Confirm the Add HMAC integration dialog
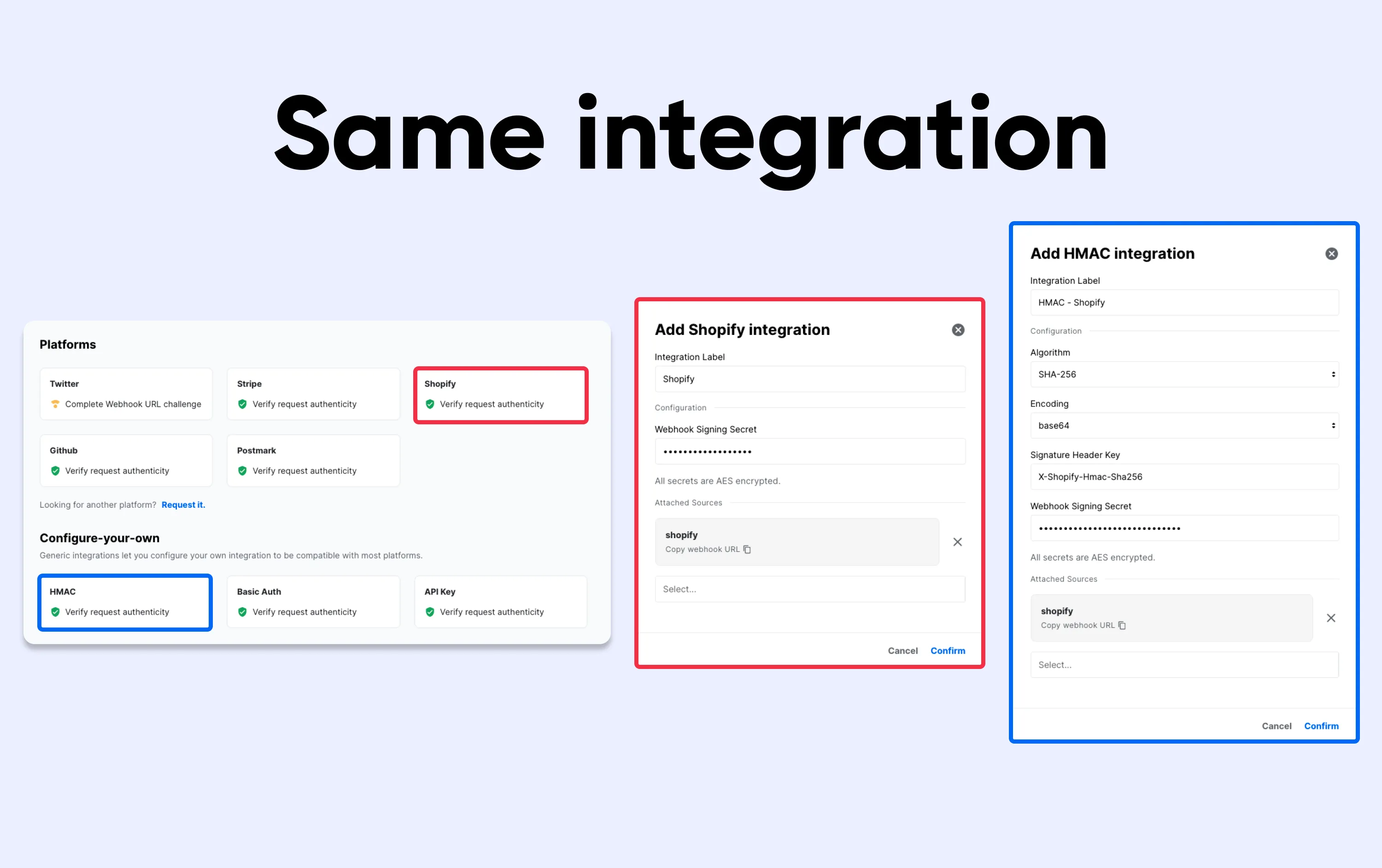The image size is (1382, 868). (1321, 726)
